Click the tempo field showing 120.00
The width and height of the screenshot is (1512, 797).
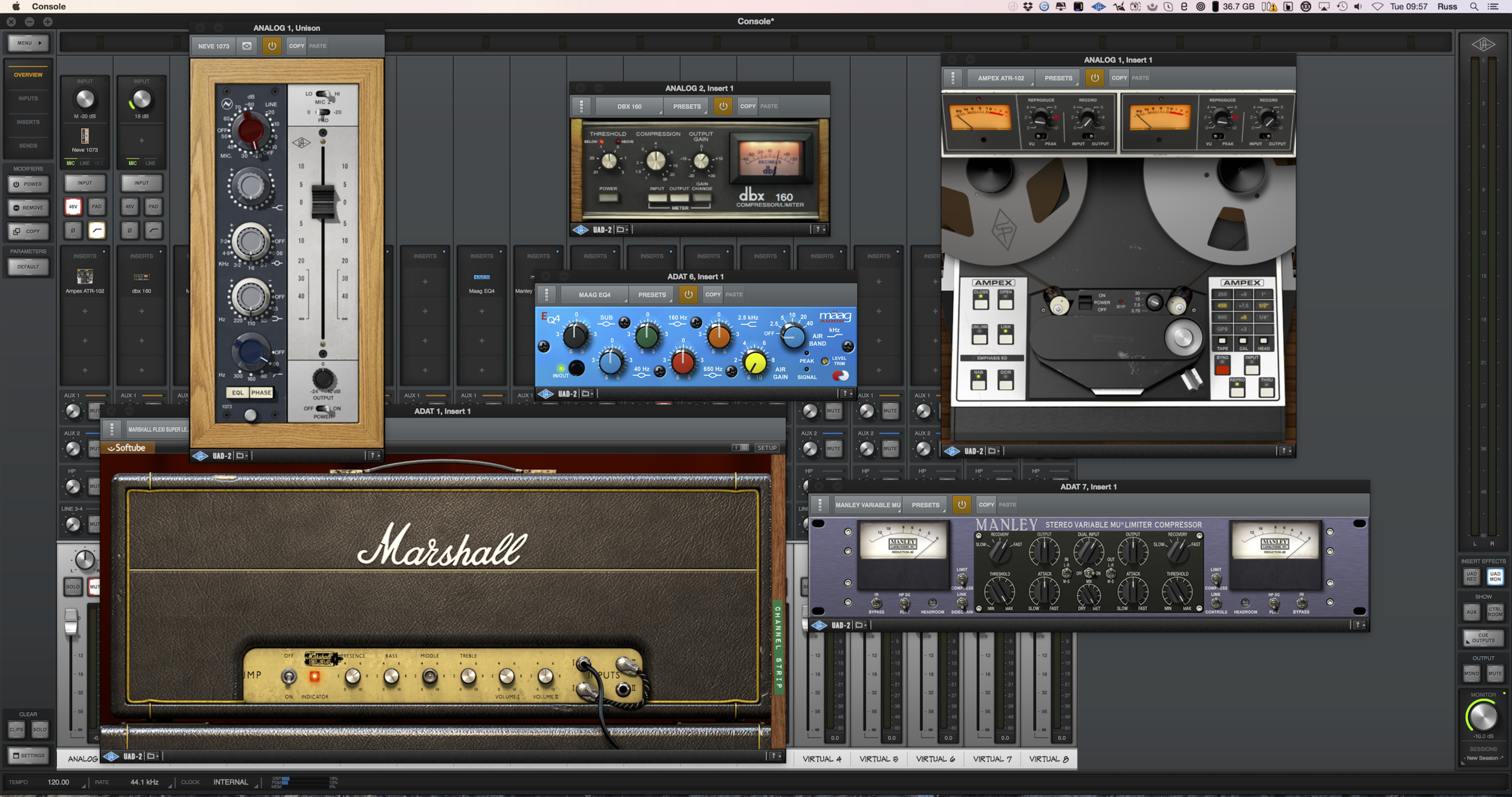pos(59,781)
